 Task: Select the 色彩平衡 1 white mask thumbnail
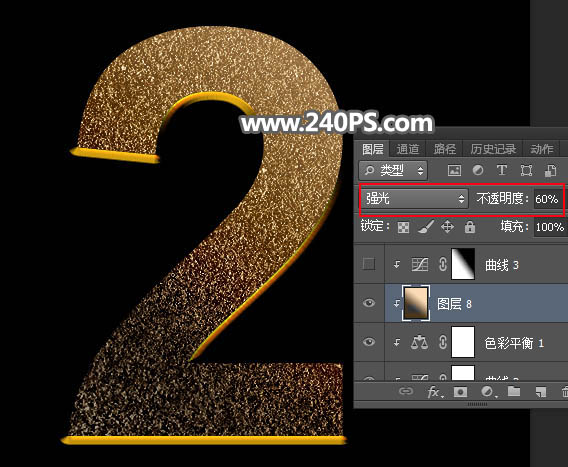point(463,342)
